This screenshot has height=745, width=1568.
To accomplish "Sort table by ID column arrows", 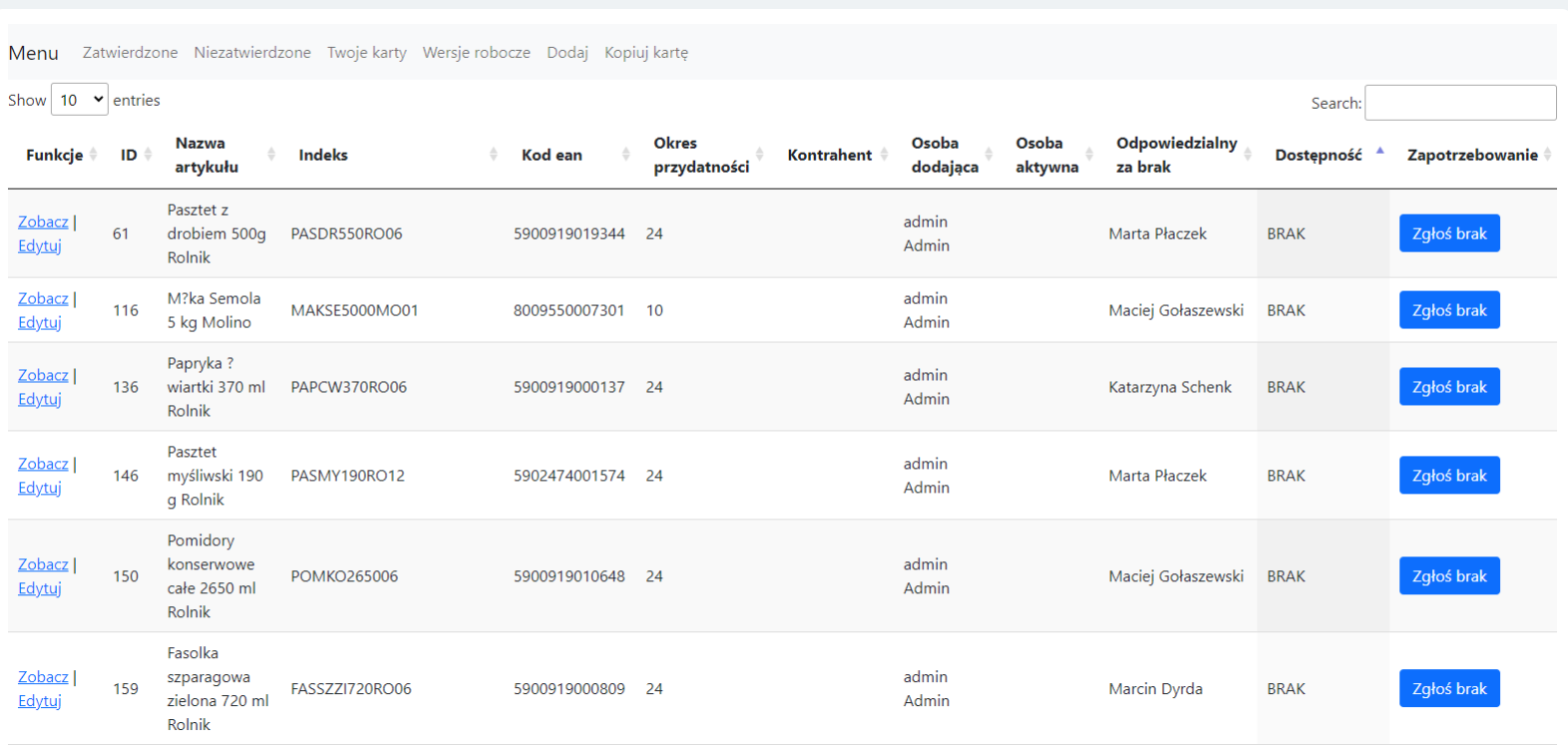I will pos(148,155).
